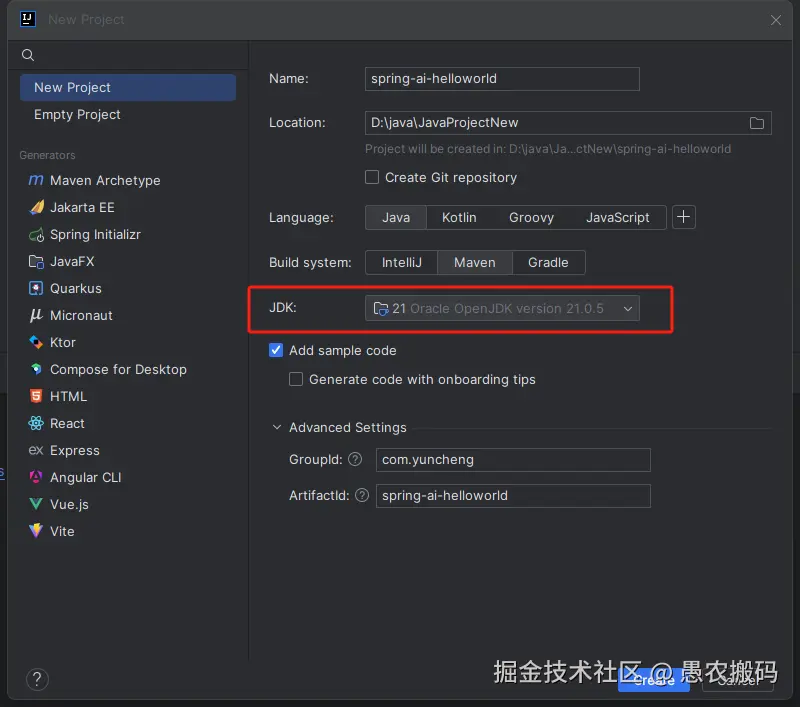
Task: Click the Compose for Desktop label
Action: click(x=118, y=369)
